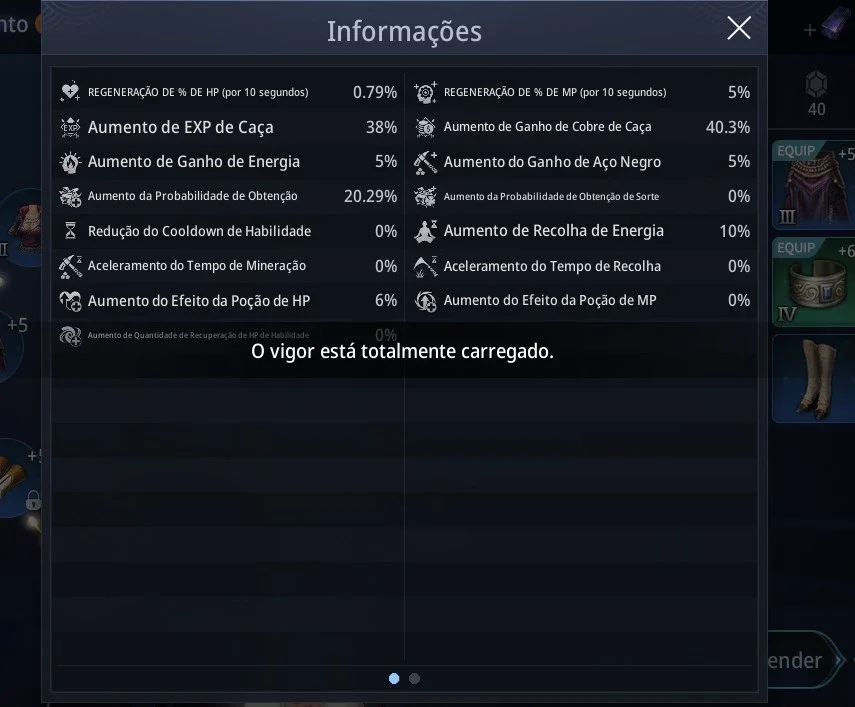
Task: Select the first info page dot
Action: [394, 679]
